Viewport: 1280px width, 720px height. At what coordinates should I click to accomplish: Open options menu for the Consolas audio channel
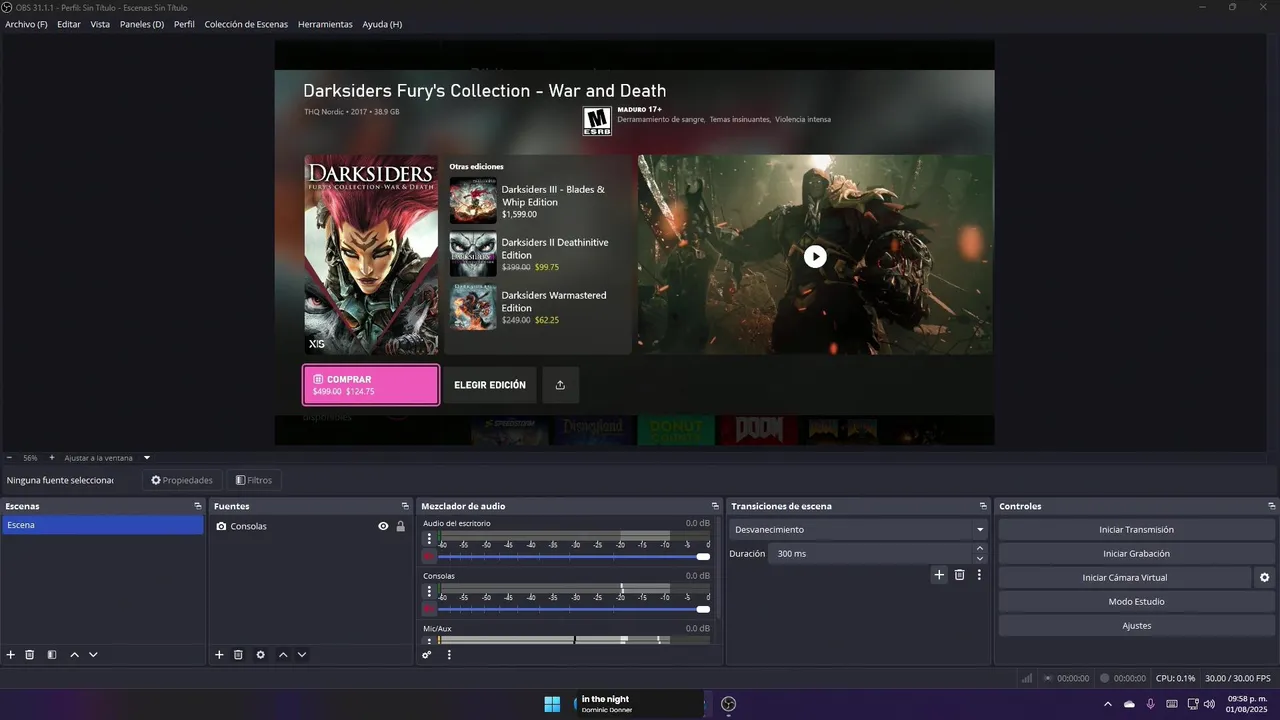429,591
